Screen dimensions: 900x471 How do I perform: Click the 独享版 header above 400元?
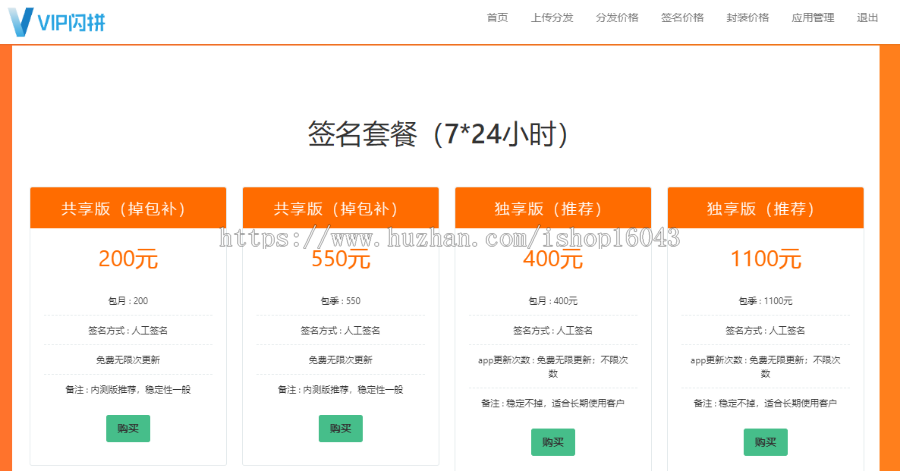point(553,209)
